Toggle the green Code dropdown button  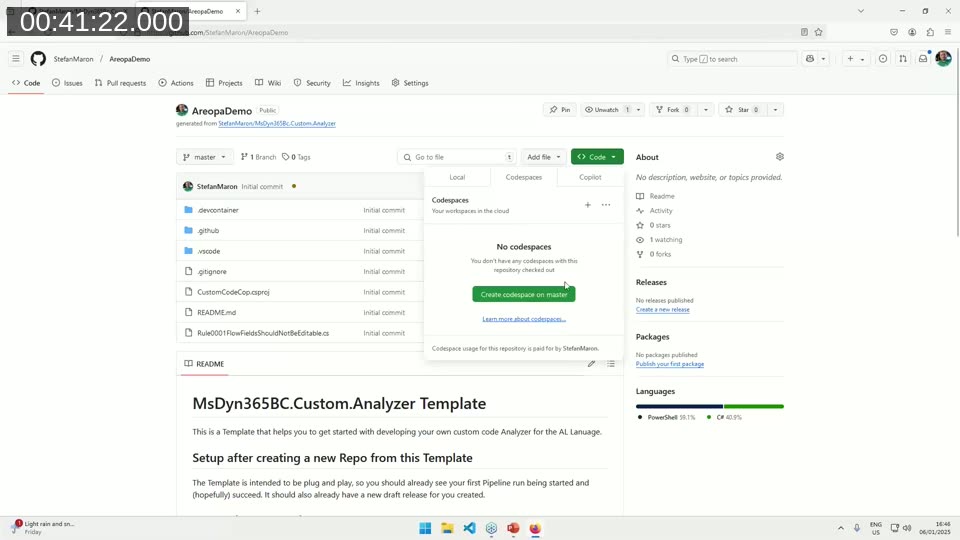tap(597, 157)
